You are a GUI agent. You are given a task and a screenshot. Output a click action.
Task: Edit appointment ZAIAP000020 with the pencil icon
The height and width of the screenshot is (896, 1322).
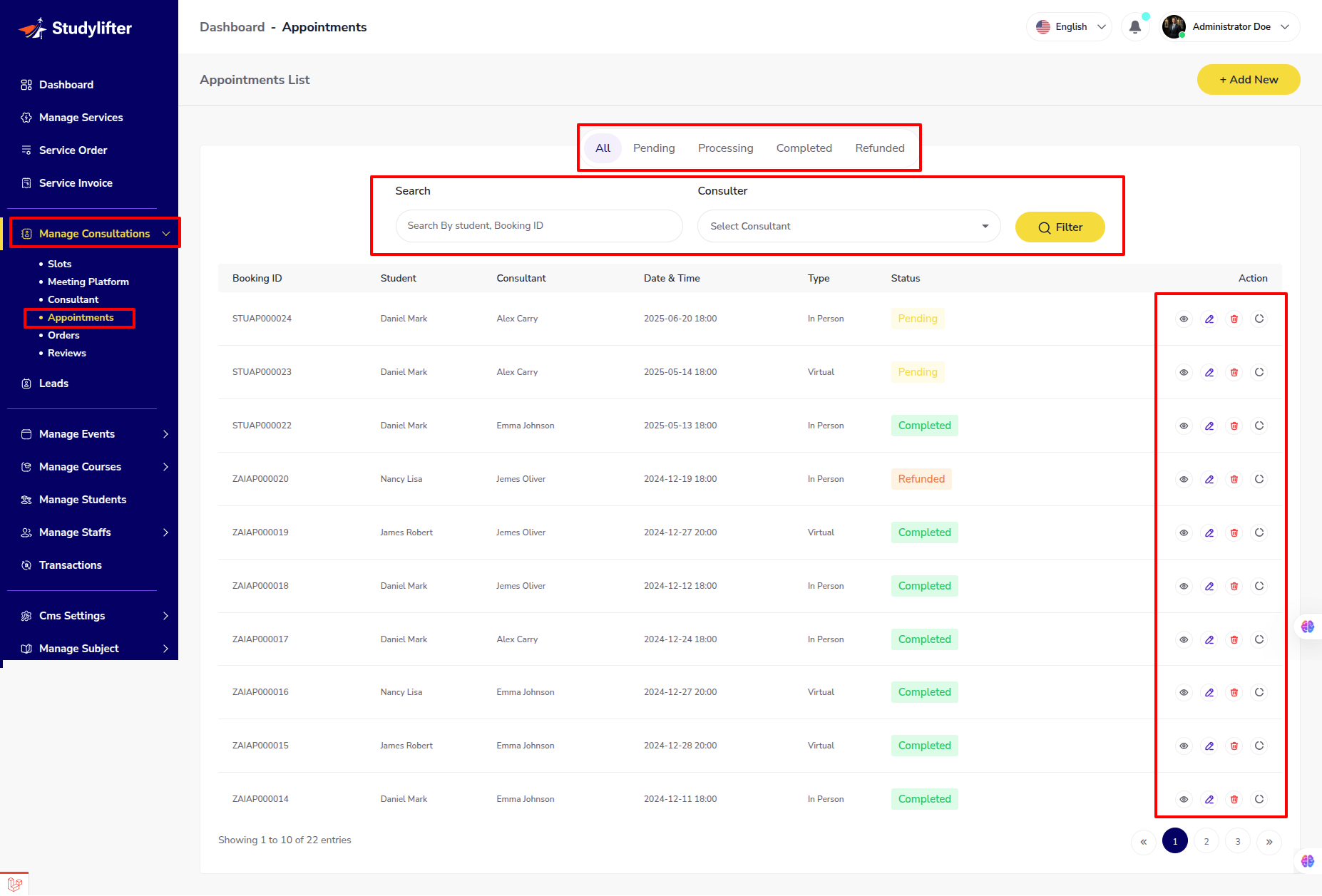click(x=1209, y=479)
